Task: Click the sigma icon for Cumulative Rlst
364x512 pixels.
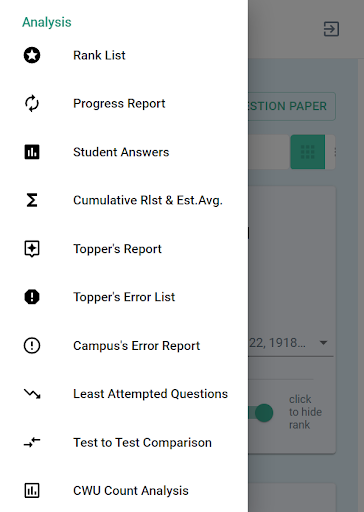Action: (x=32, y=200)
